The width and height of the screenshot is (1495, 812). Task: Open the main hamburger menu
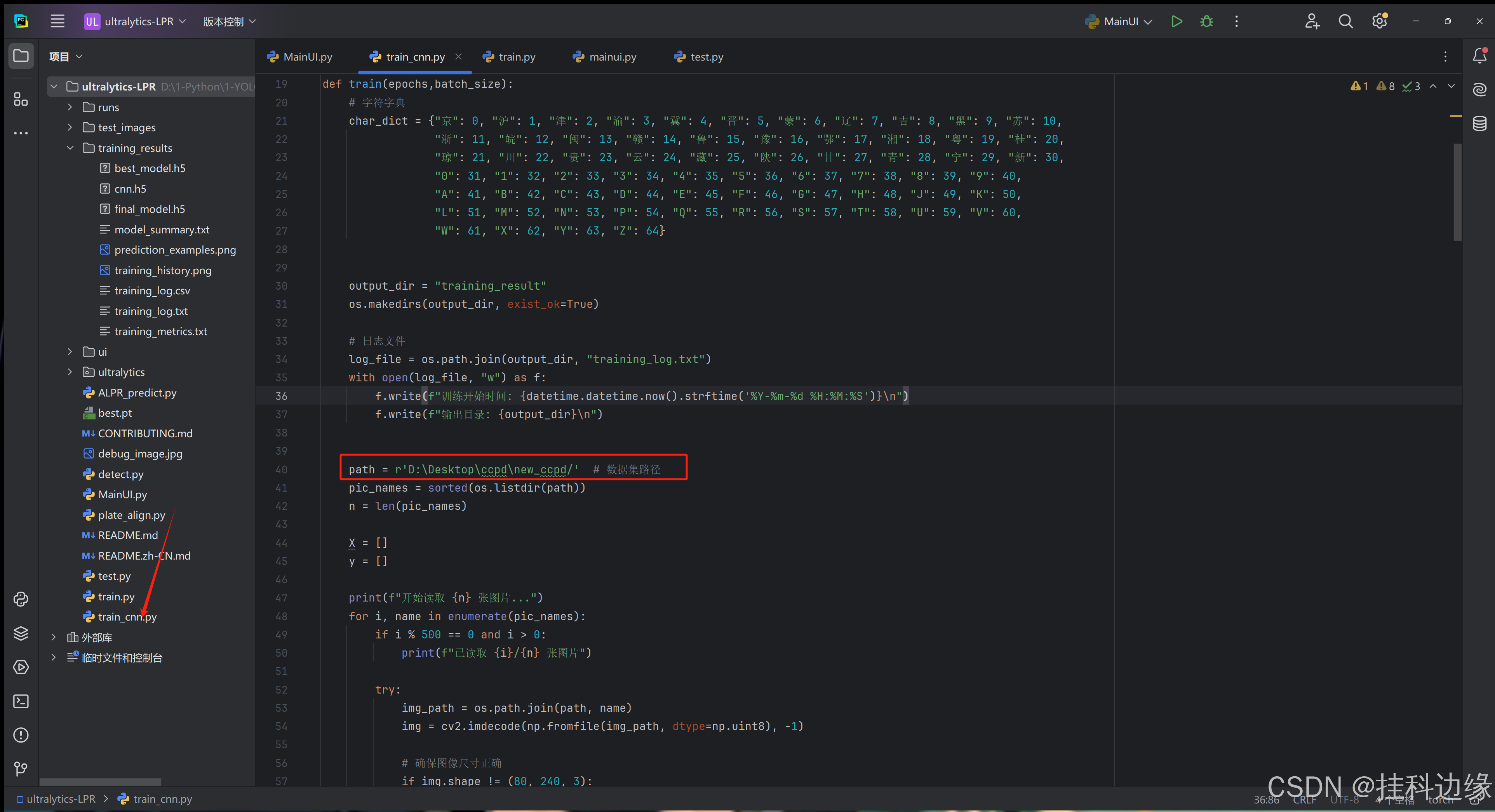point(57,21)
